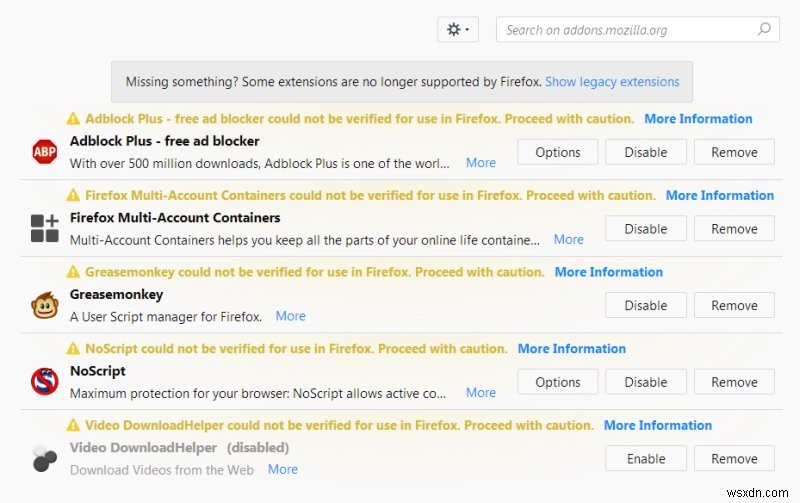Select 'NoScript' extension name

pyautogui.click(x=97, y=371)
